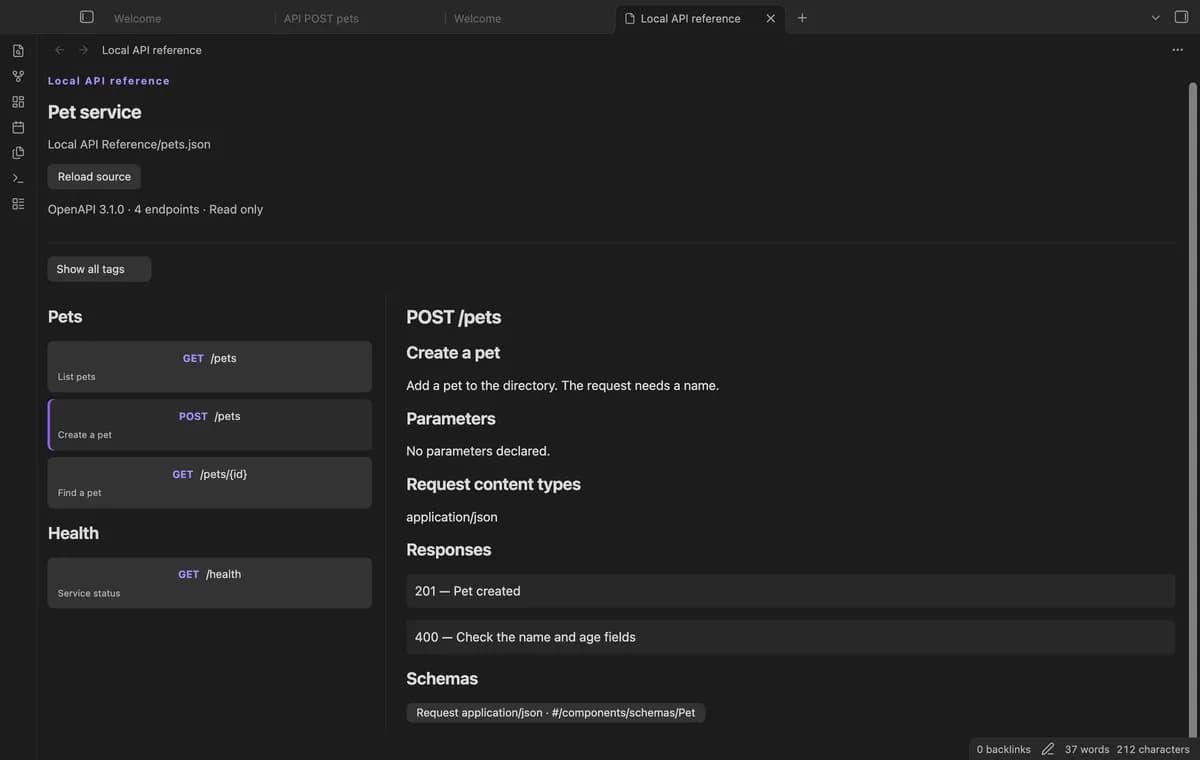Click the Pet service title

tap(95, 112)
